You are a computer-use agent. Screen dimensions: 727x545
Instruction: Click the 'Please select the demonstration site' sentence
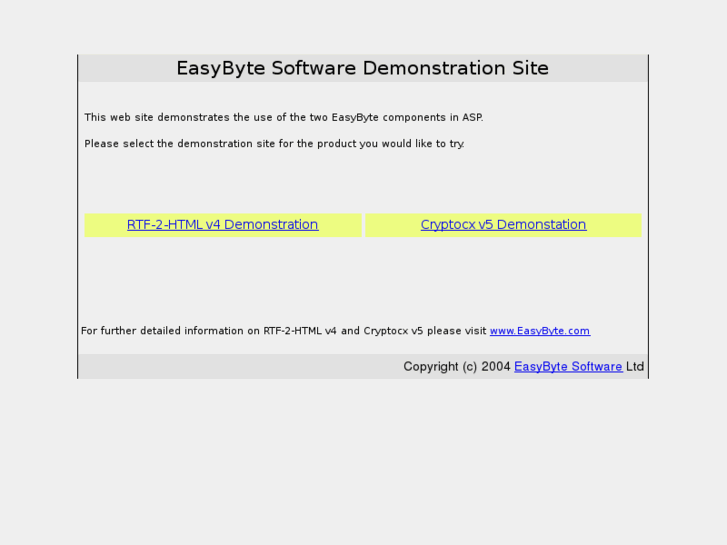274,144
